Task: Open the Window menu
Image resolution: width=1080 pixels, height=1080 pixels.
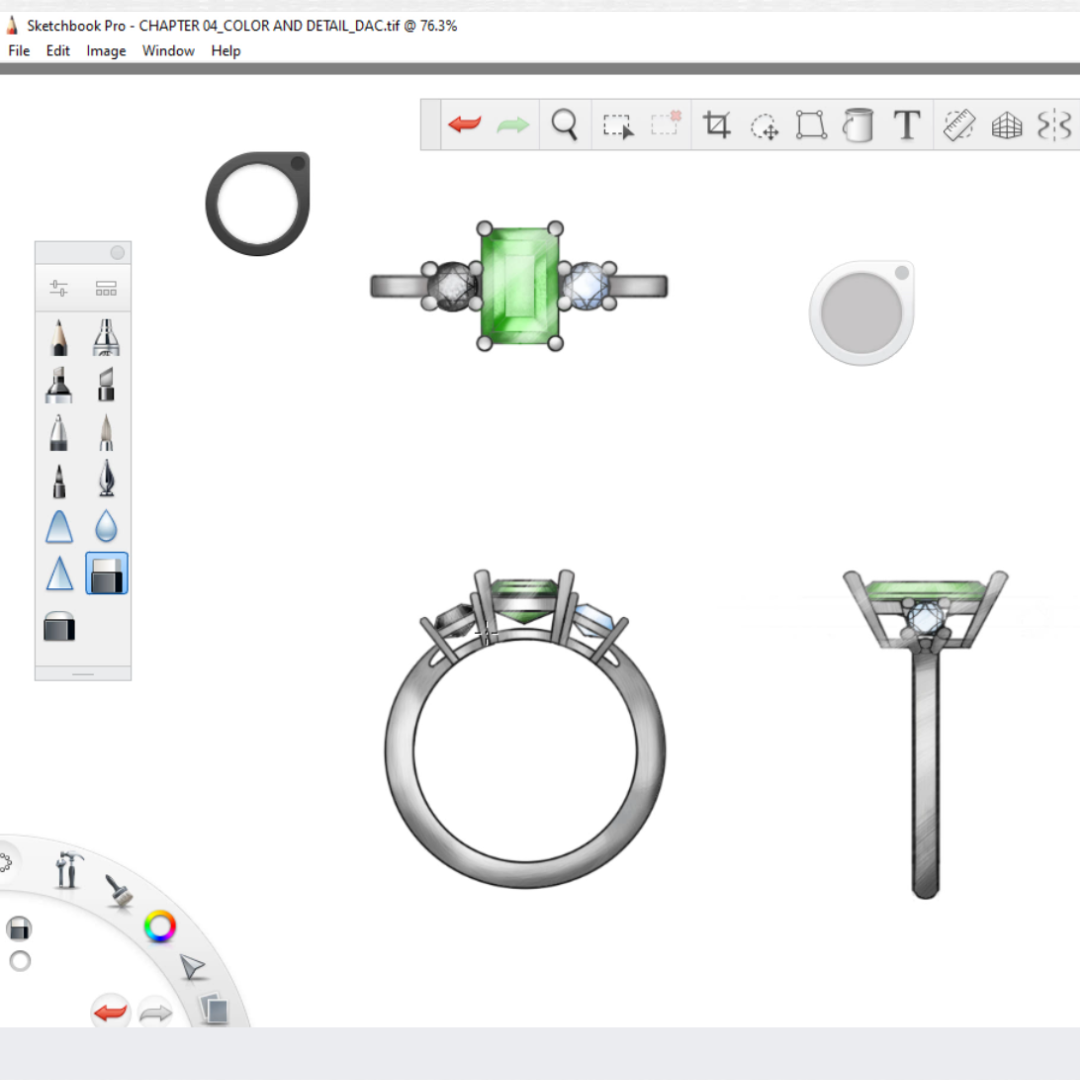Action: click(168, 50)
